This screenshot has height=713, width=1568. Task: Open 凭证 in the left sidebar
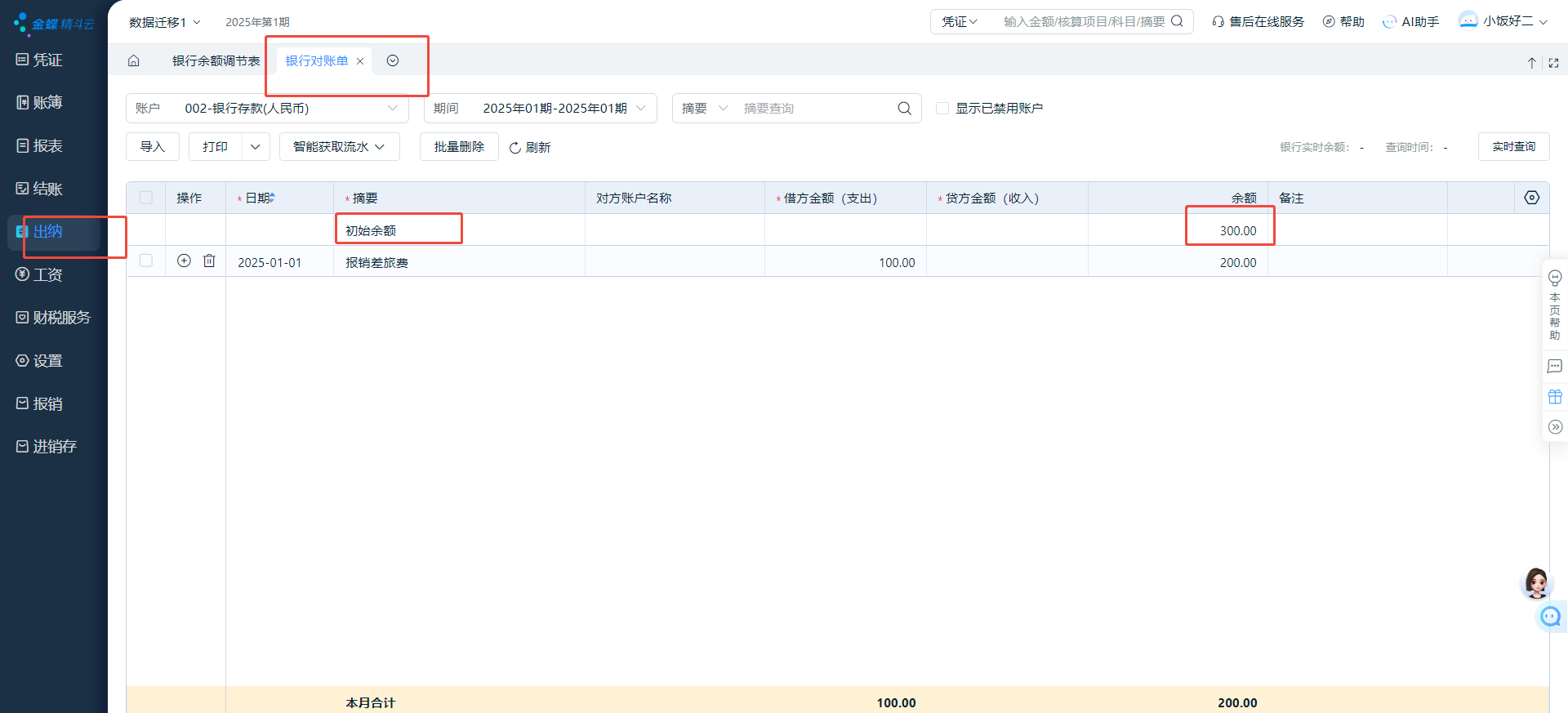[x=47, y=60]
